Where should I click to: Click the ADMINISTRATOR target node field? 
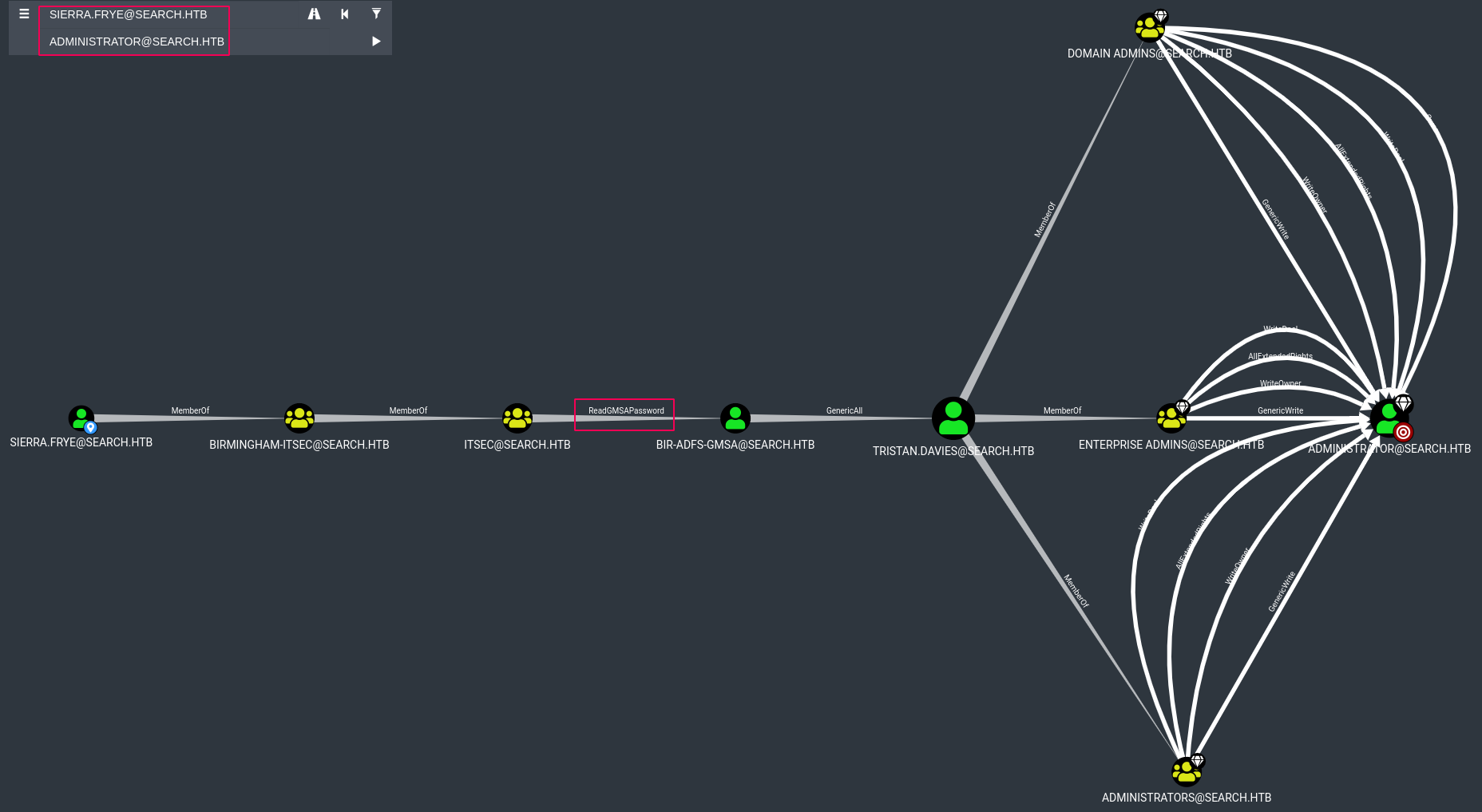tap(136, 42)
